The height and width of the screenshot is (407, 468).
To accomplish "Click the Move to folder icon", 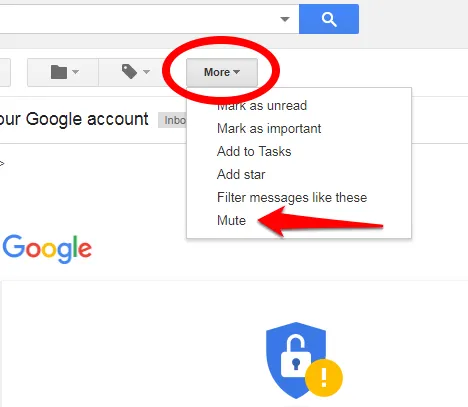I will 59,72.
